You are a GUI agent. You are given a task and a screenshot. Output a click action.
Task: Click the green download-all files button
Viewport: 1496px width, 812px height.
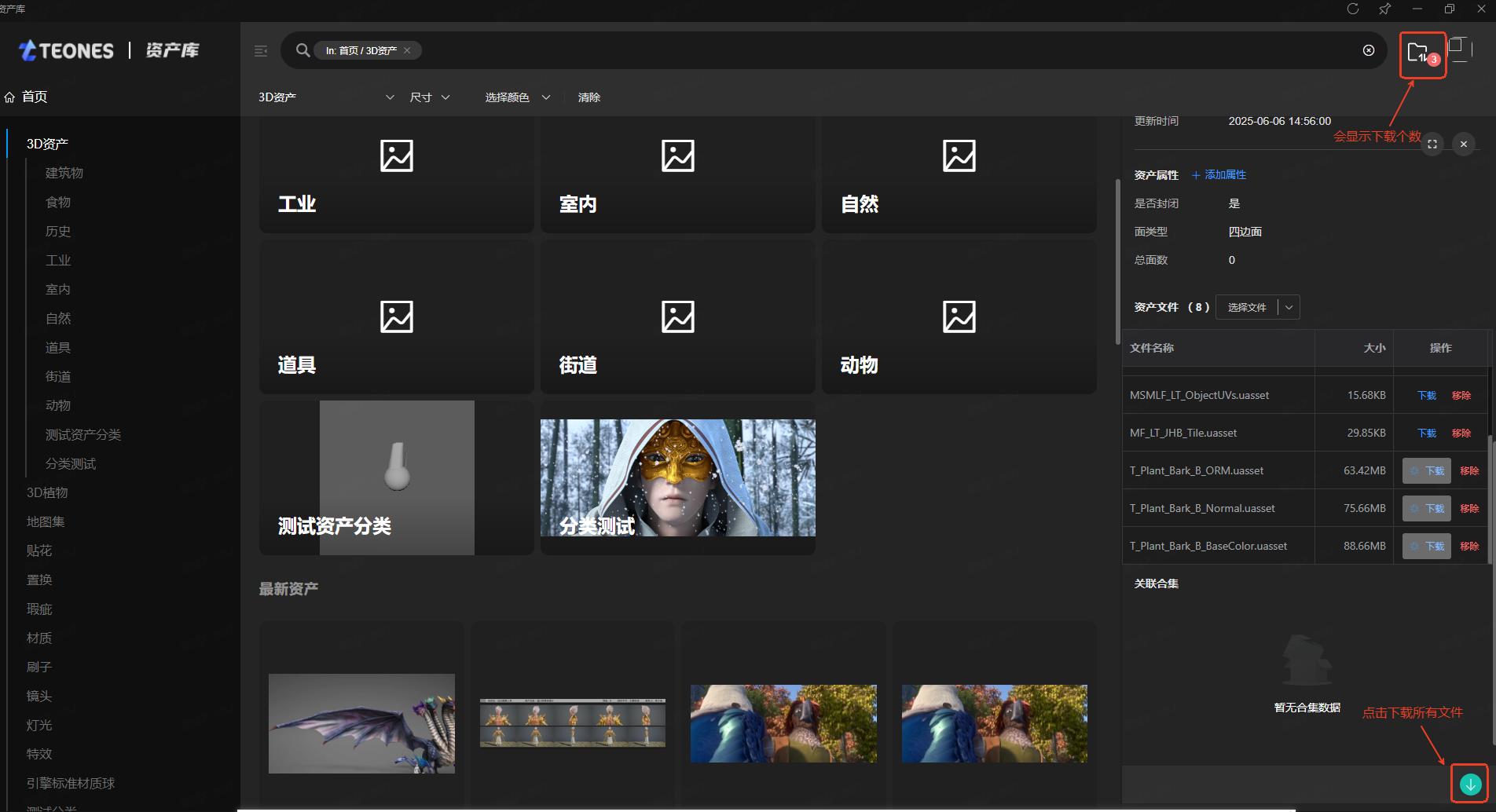(1469, 784)
